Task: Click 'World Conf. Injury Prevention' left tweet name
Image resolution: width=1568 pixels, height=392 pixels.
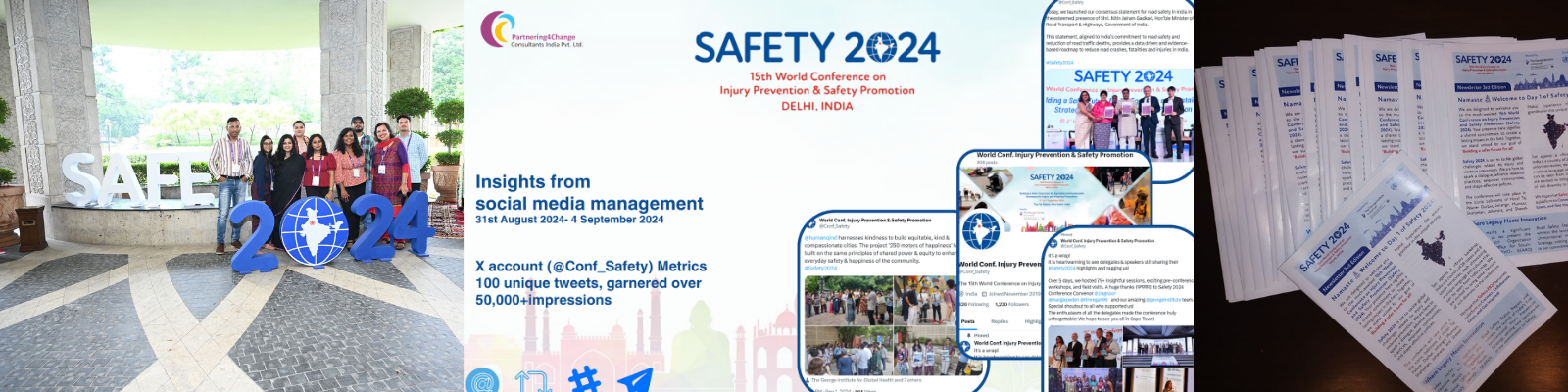Action: (874, 220)
